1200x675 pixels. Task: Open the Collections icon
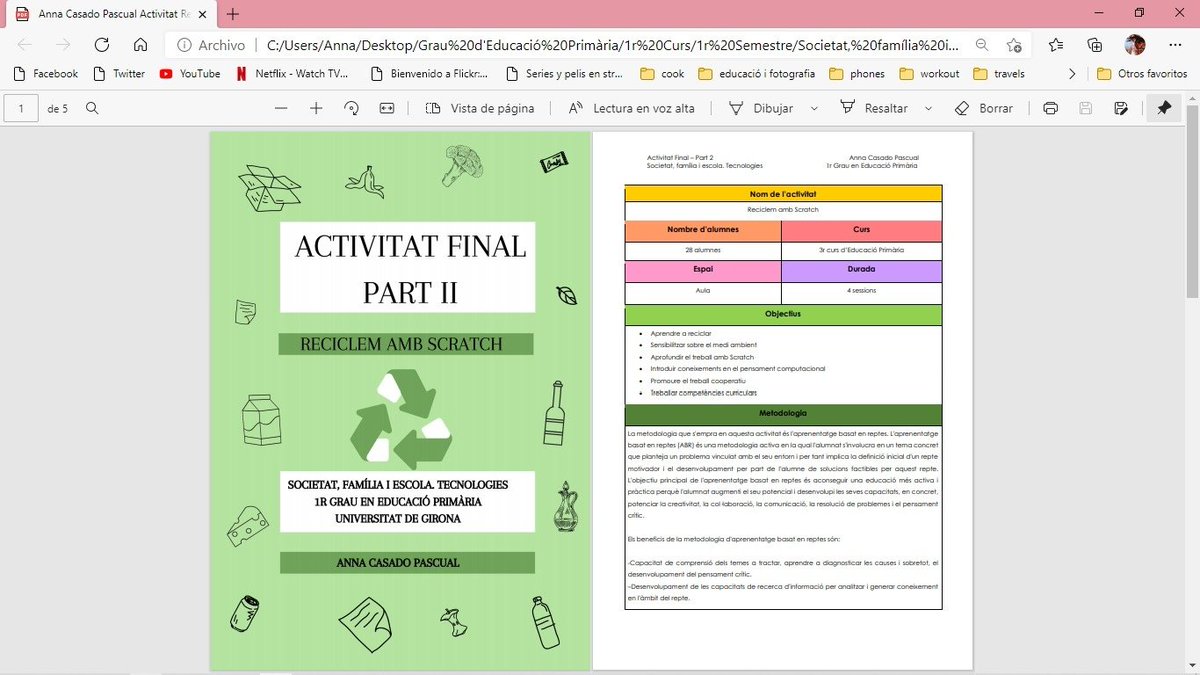(x=1095, y=45)
